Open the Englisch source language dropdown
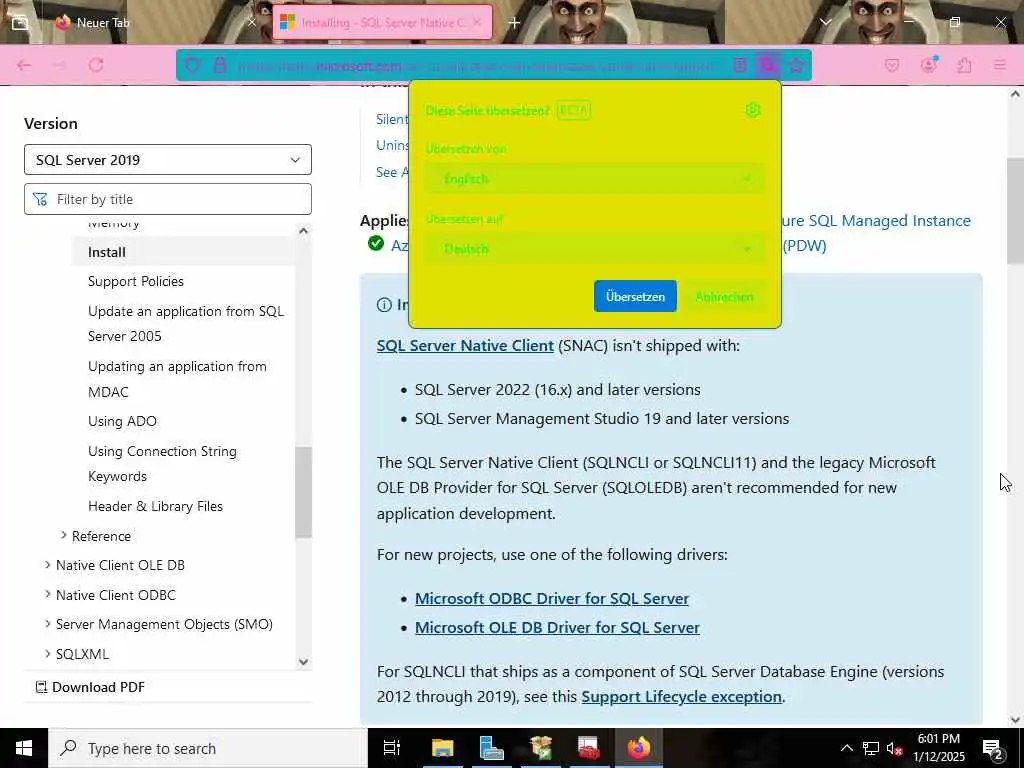The height and width of the screenshot is (768, 1024). (594, 178)
